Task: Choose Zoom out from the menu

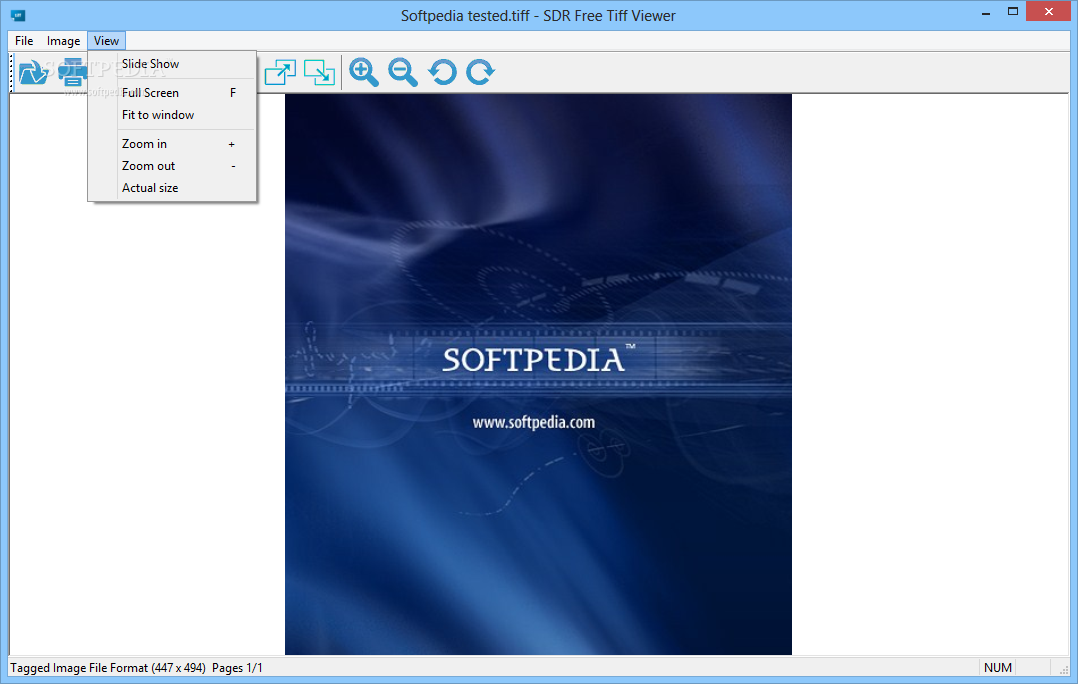Action: (x=173, y=166)
